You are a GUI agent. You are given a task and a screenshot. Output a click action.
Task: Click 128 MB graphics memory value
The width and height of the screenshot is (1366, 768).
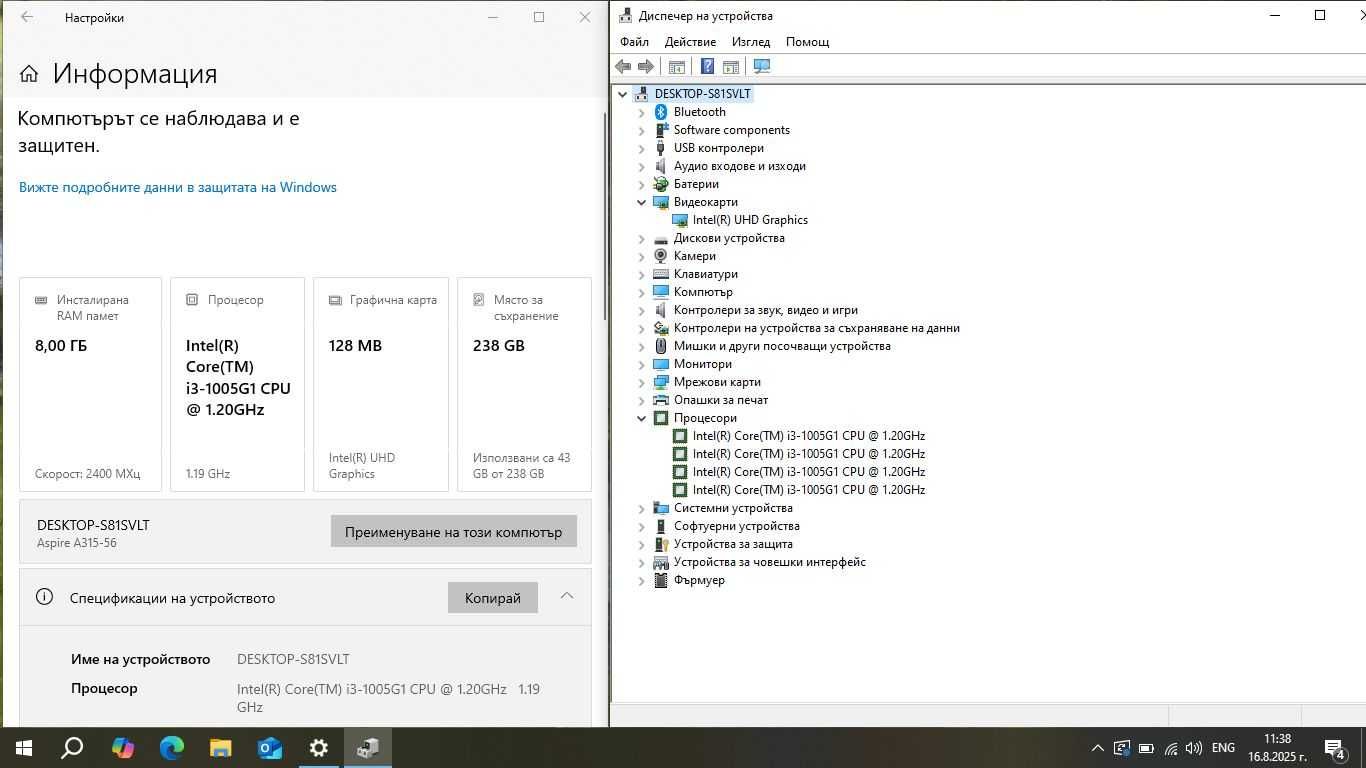click(x=355, y=346)
